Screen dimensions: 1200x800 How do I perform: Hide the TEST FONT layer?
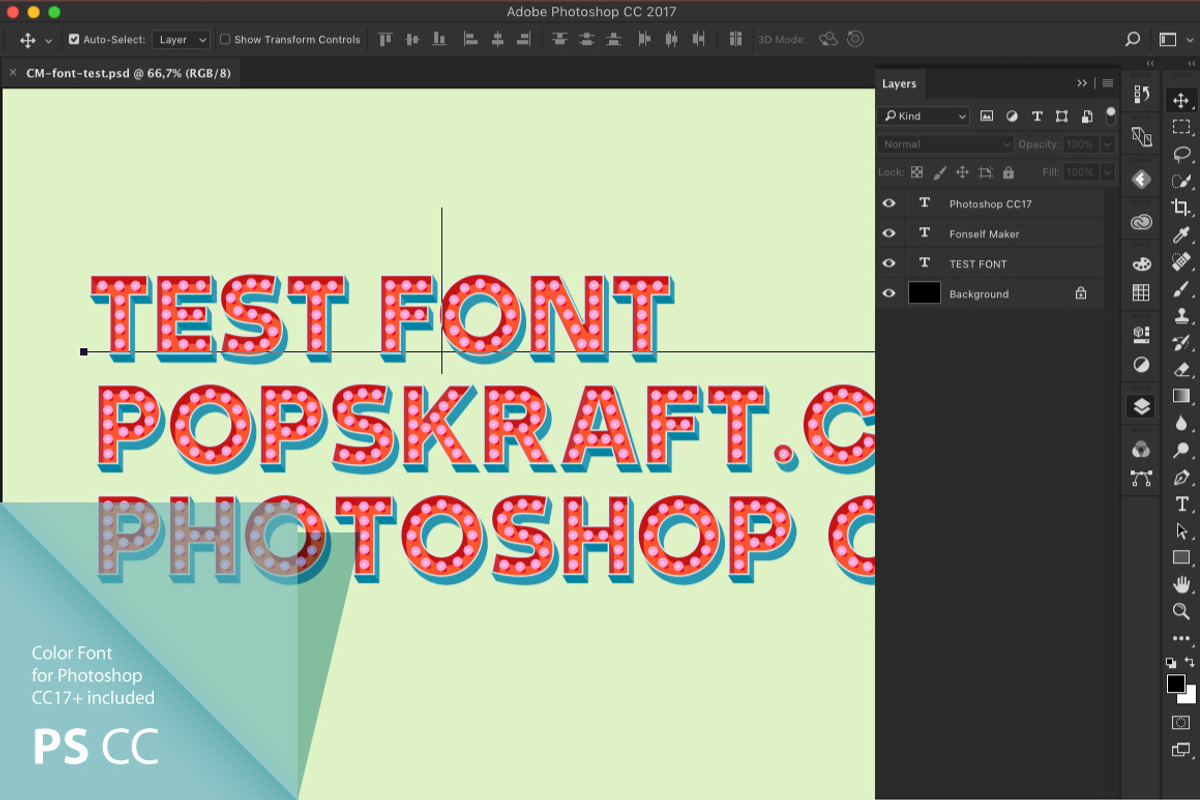click(889, 263)
